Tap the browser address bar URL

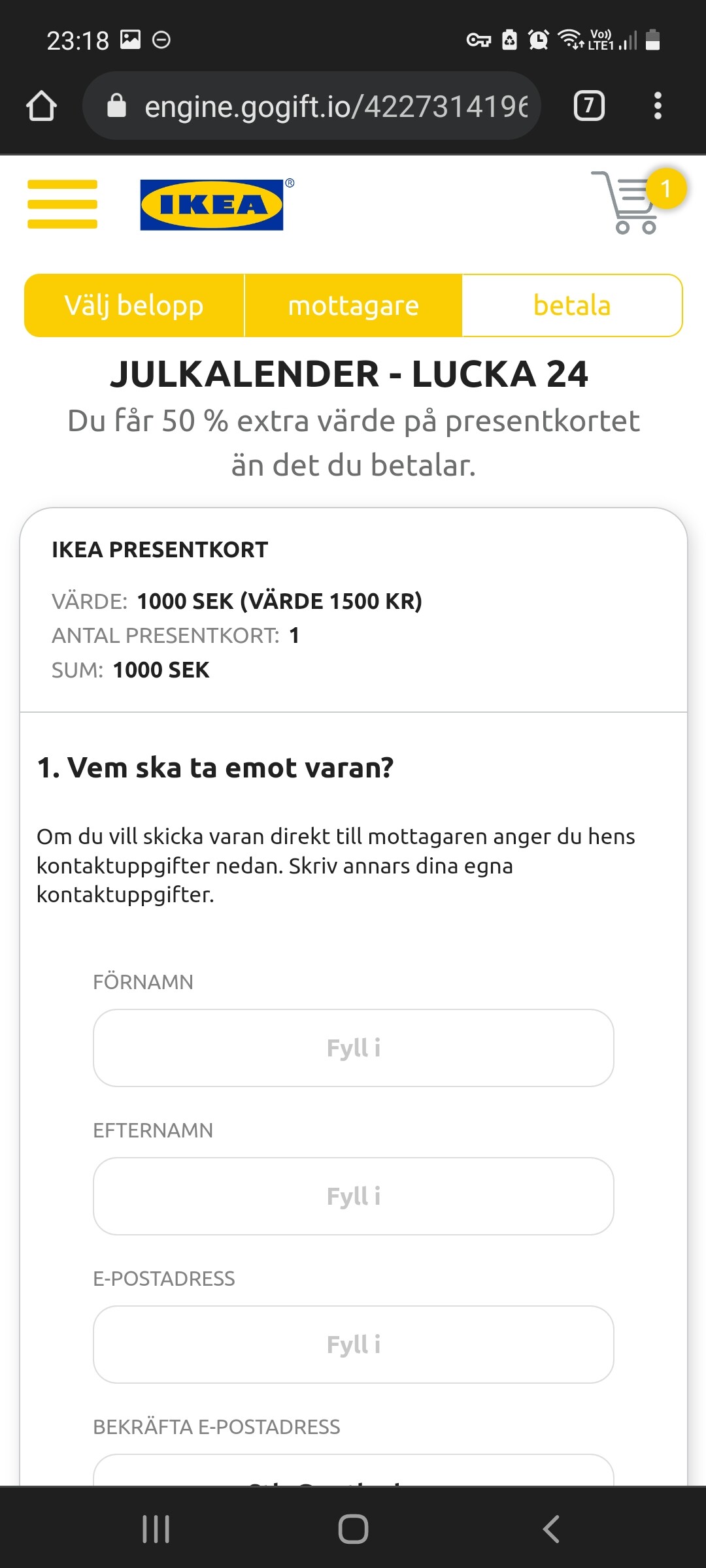coord(335,106)
